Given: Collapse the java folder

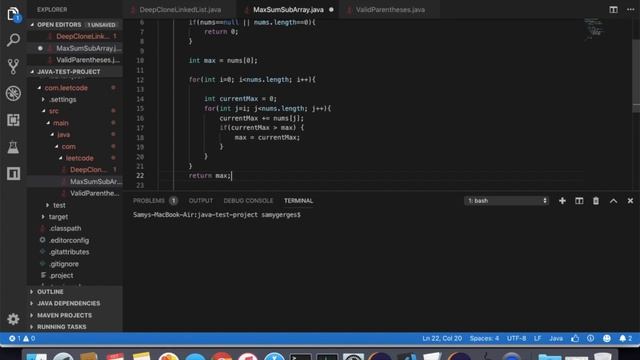Looking at the screenshot, I should 52,134.
